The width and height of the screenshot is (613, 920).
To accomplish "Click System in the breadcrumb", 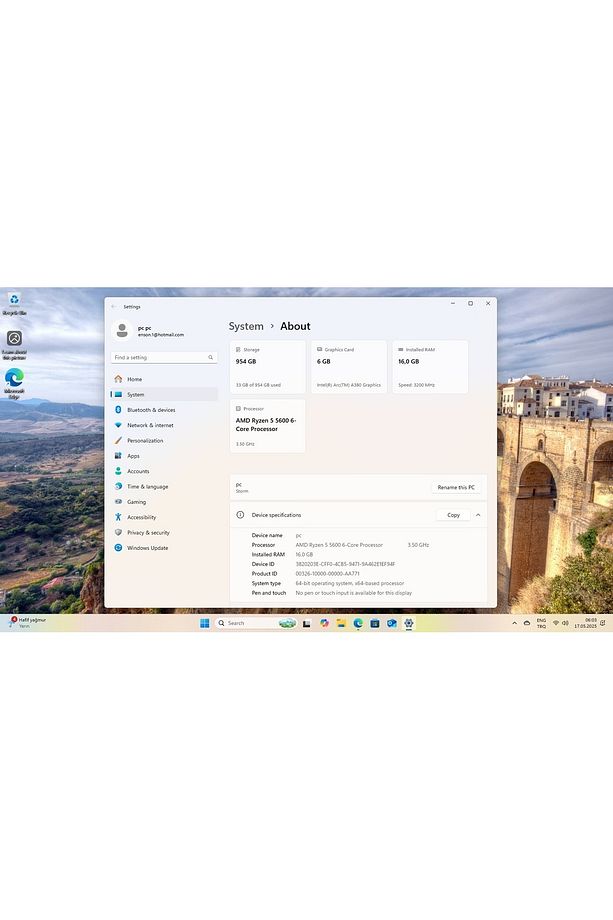I will (x=246, y=326).
